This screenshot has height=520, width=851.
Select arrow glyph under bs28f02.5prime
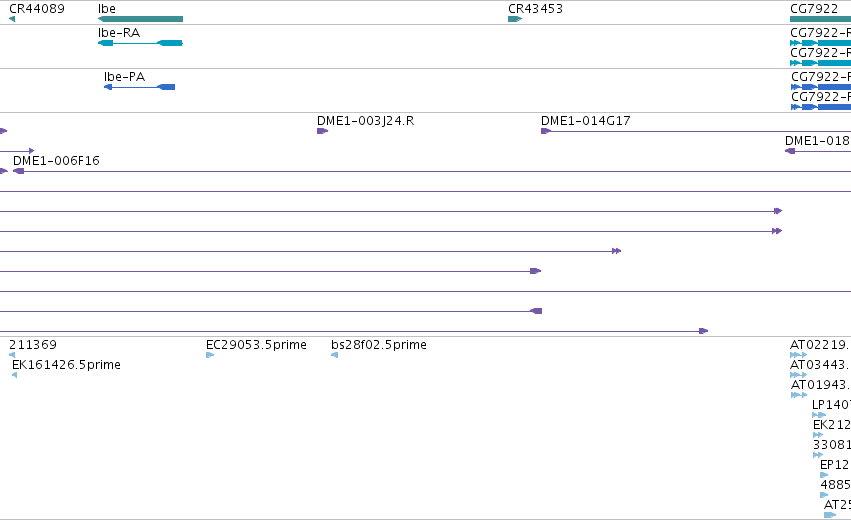(334, 355)
